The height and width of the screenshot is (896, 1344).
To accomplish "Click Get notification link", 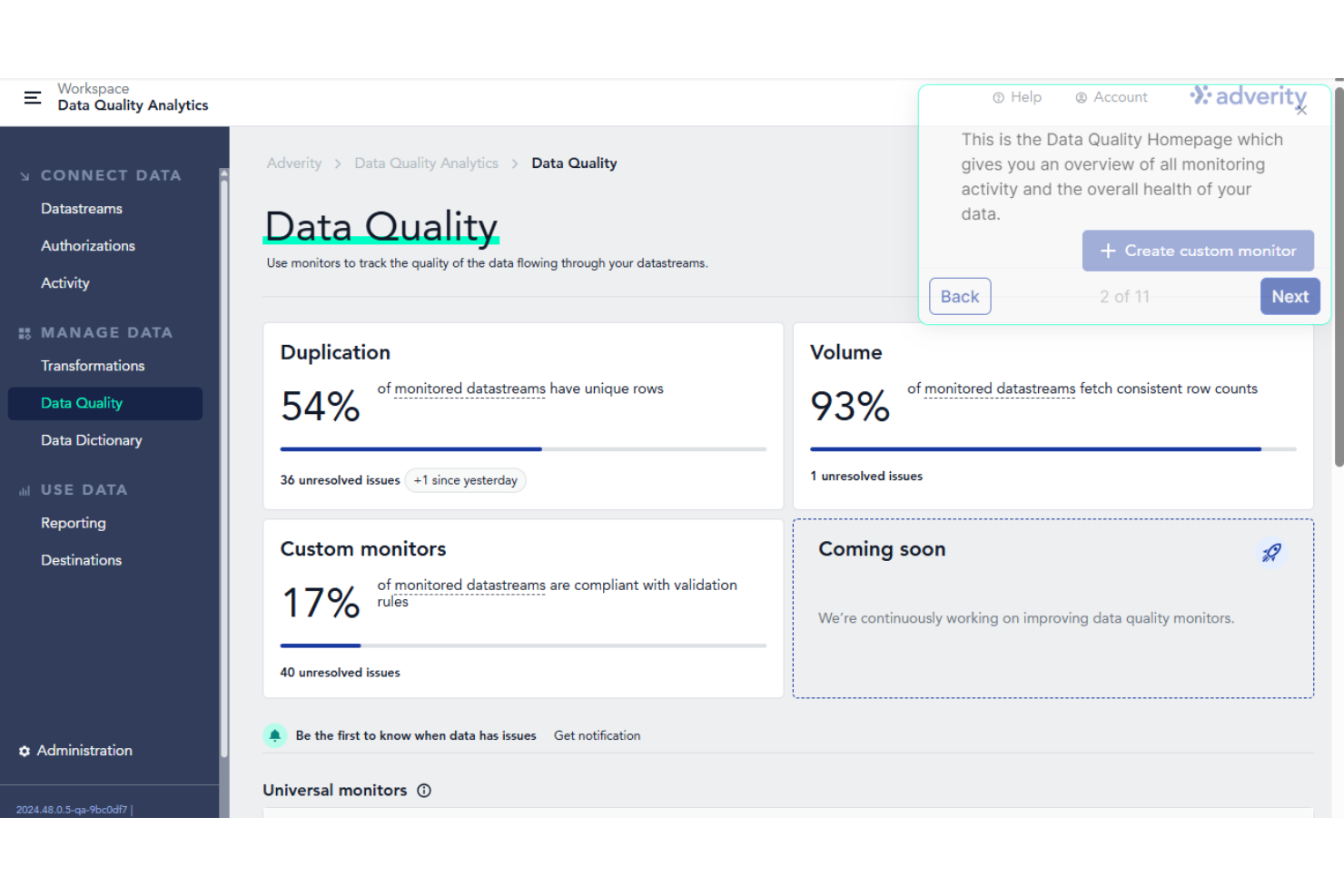I will pos(597,735).
